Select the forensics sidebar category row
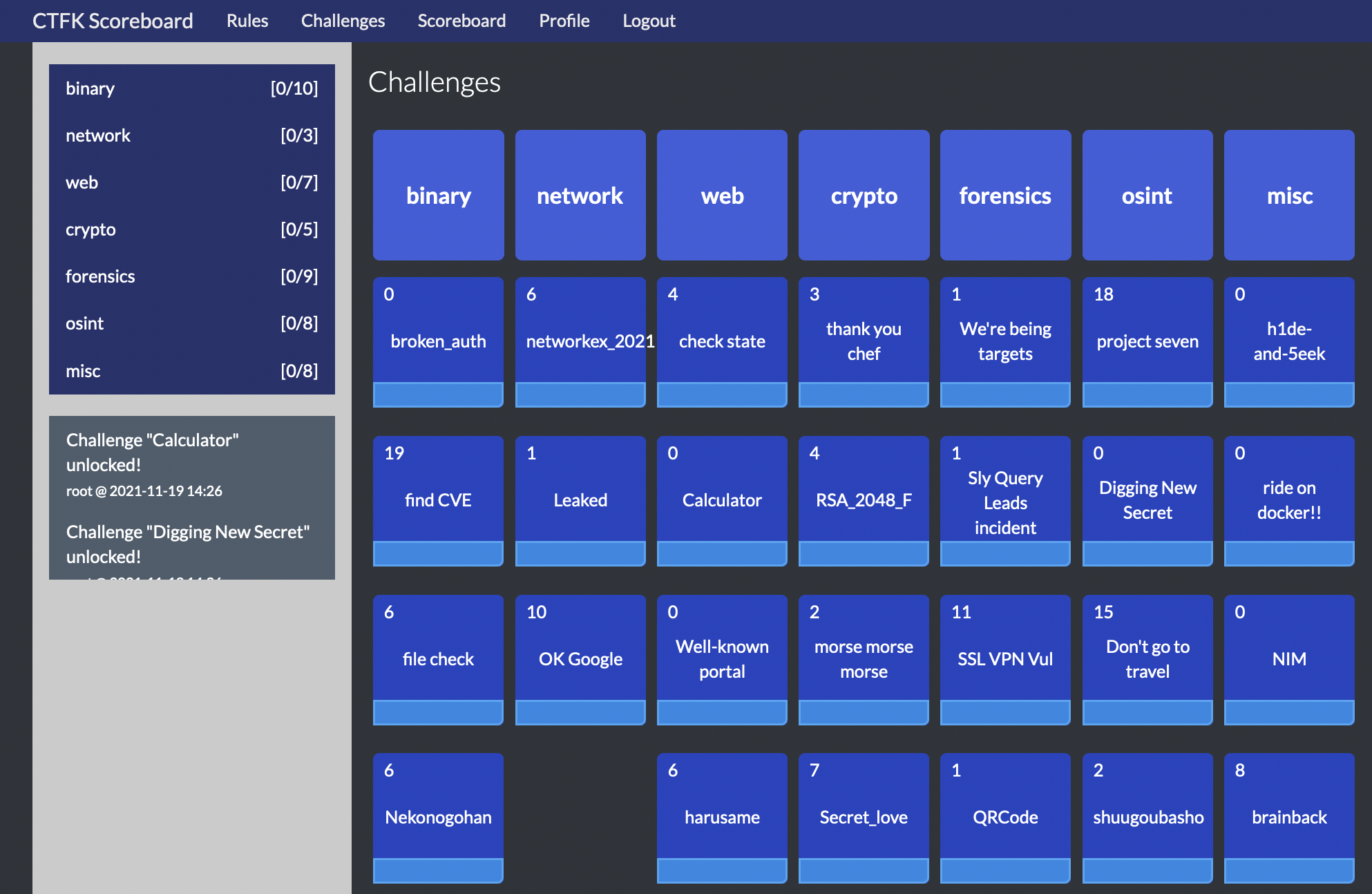The image size is (1372, 894). click(191, 276)
